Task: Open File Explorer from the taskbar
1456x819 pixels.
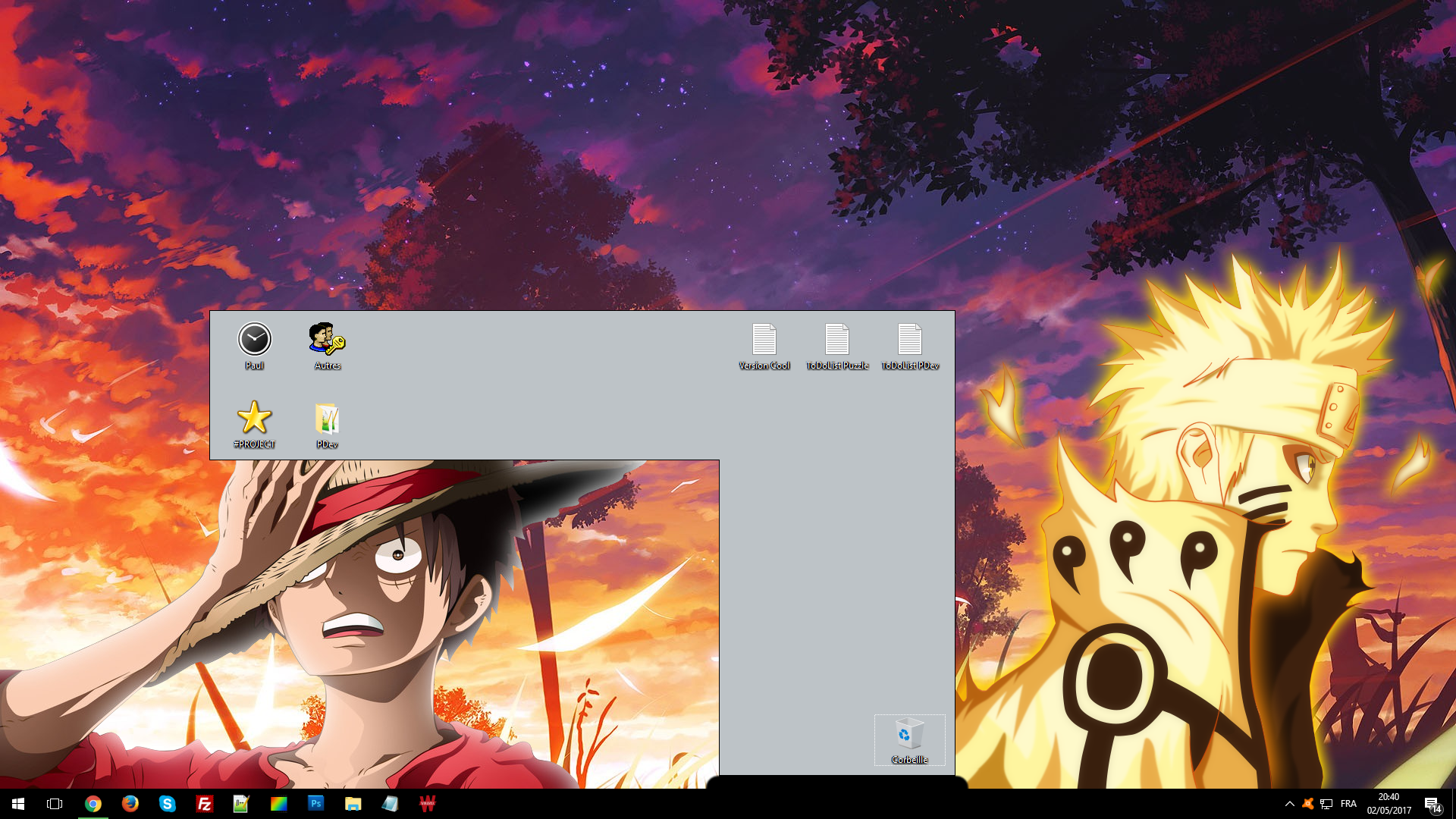Action: pyautogui.click(x=353, y=804)
